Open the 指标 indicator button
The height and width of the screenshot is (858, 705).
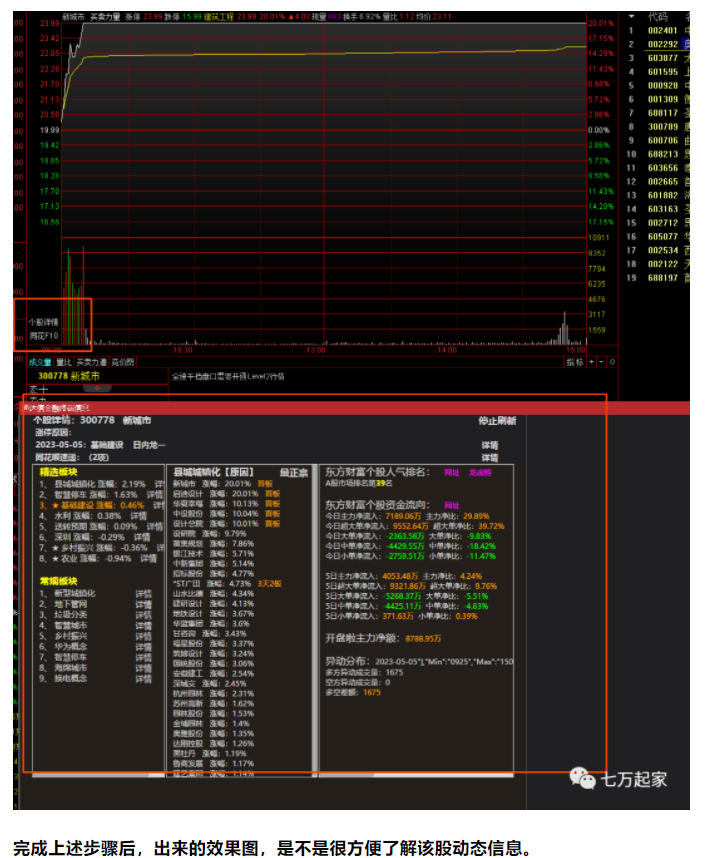pos(575,362)
